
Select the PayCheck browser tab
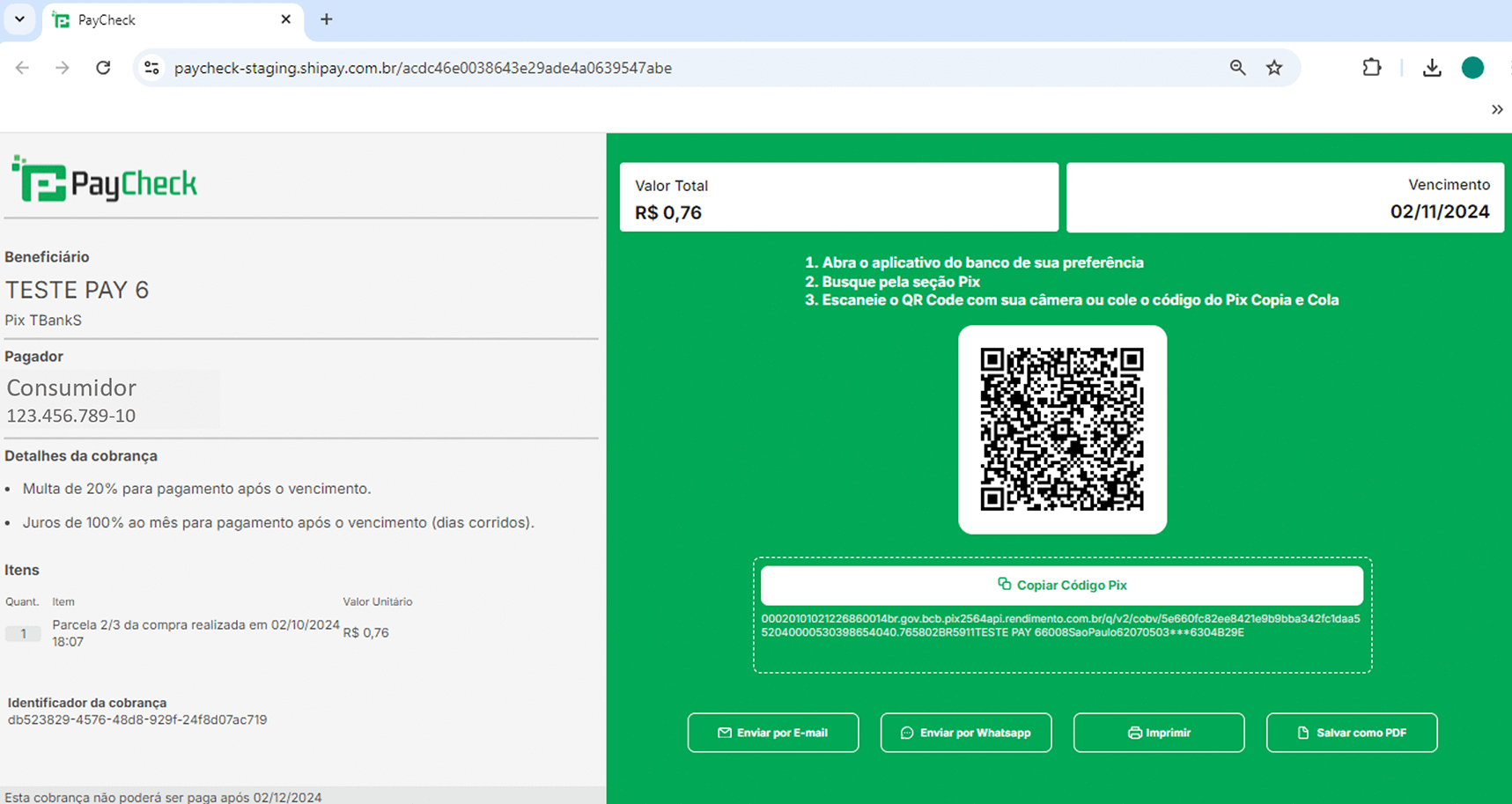click(x=173, y=20)
